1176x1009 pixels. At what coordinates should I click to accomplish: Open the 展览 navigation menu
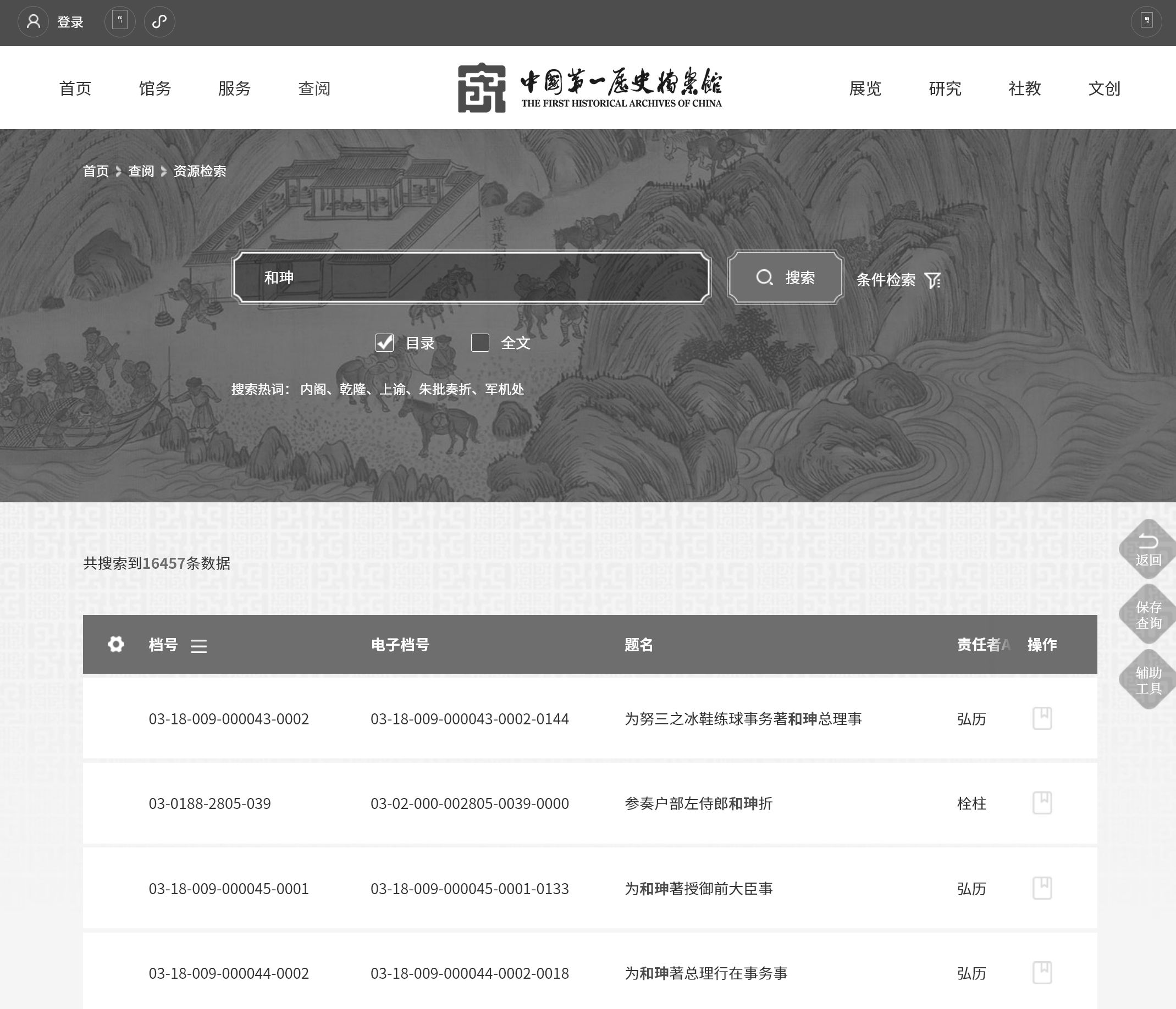(x=865, y=88)
